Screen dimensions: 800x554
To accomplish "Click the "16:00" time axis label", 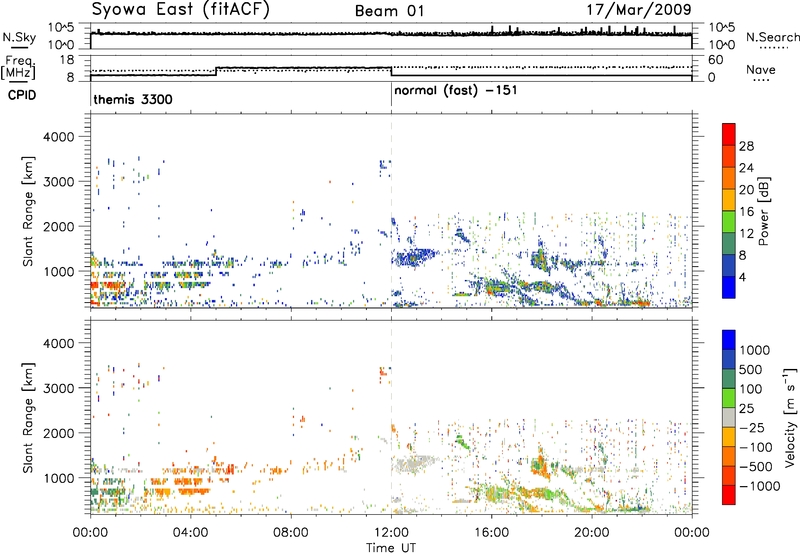I will (x=491, y=533).
